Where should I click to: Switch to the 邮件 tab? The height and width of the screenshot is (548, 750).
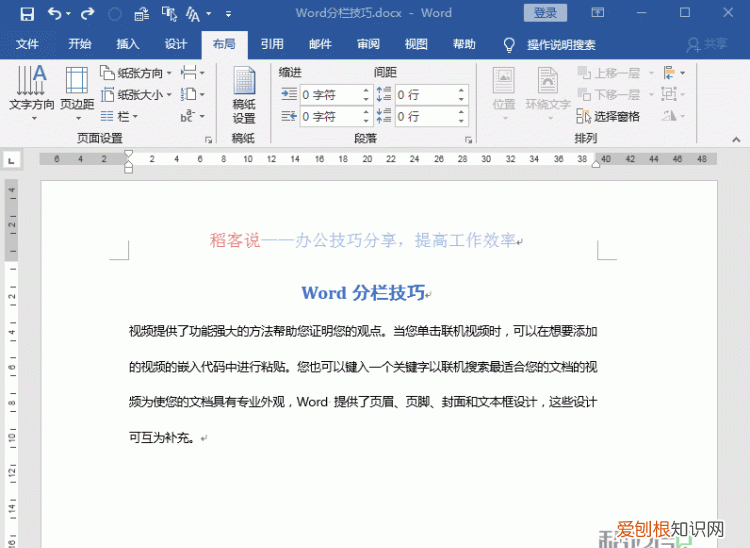click(x=320, y=44)
